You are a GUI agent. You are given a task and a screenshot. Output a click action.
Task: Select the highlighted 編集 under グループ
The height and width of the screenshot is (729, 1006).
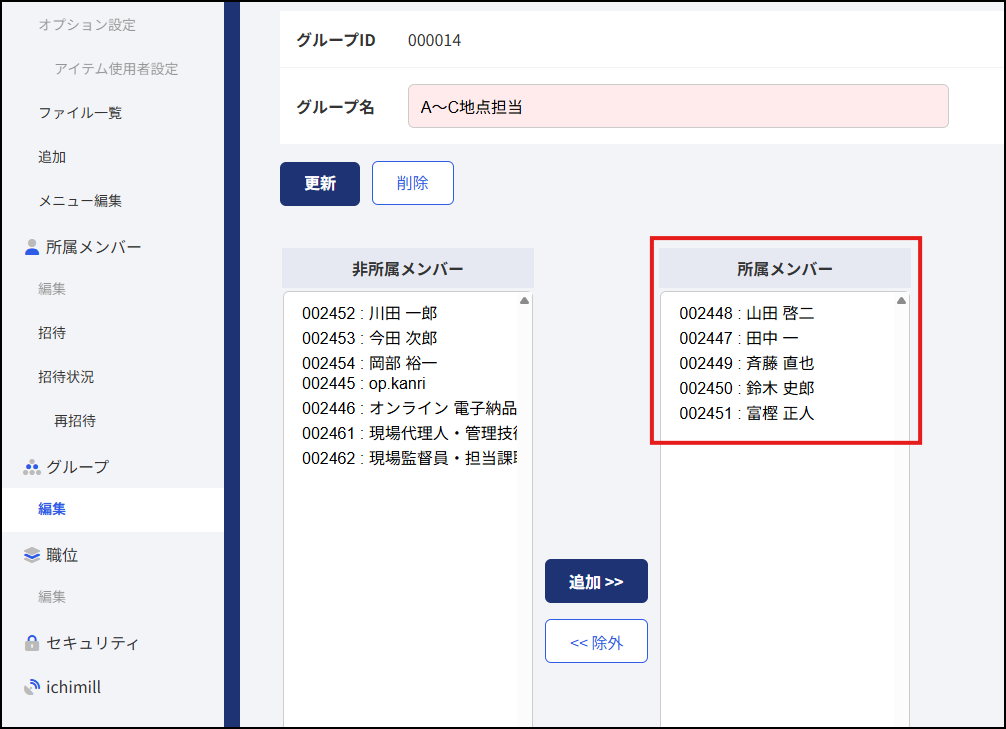[52, 509]
